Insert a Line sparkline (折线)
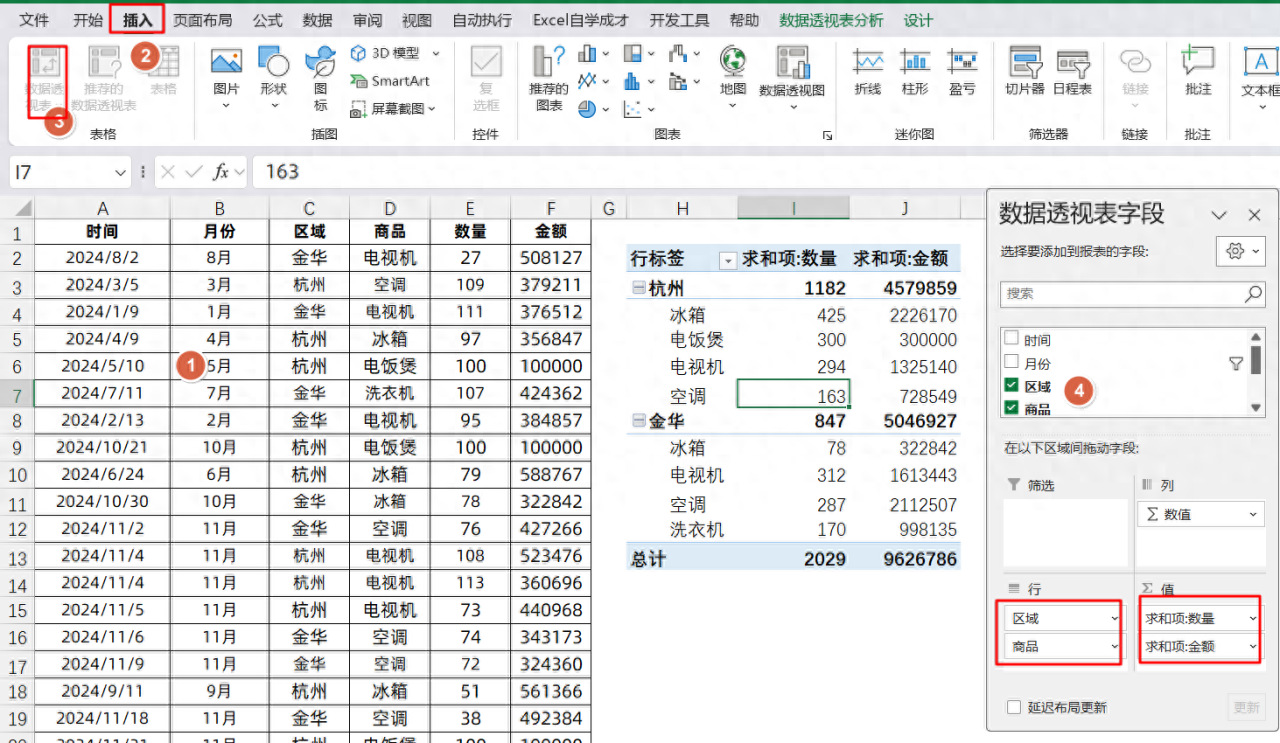 868,71
